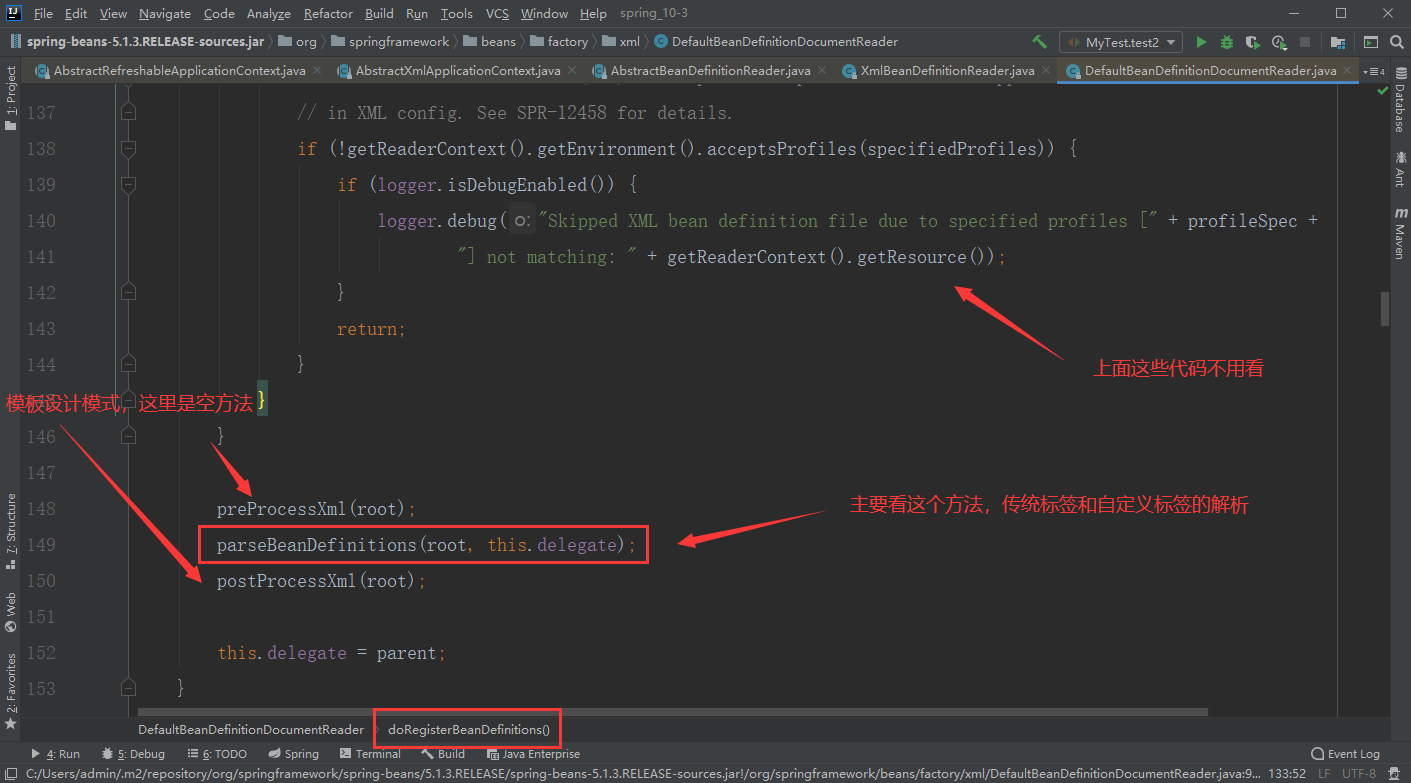Click the gray Stop square icon
The height and width of the screenshot is (783, 1411).
tap(1305, 42)
